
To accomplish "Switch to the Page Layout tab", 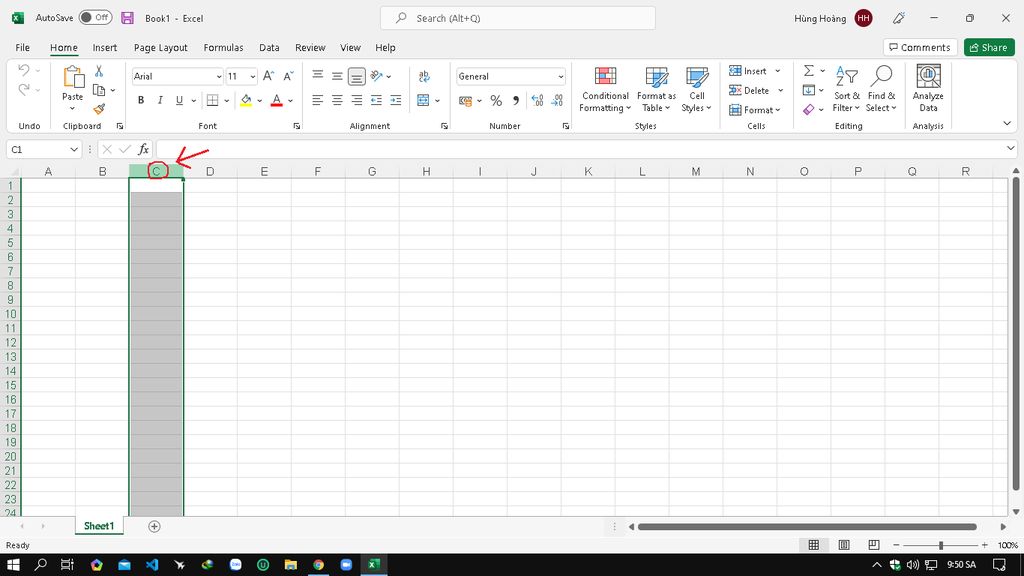I will [160, 47].
